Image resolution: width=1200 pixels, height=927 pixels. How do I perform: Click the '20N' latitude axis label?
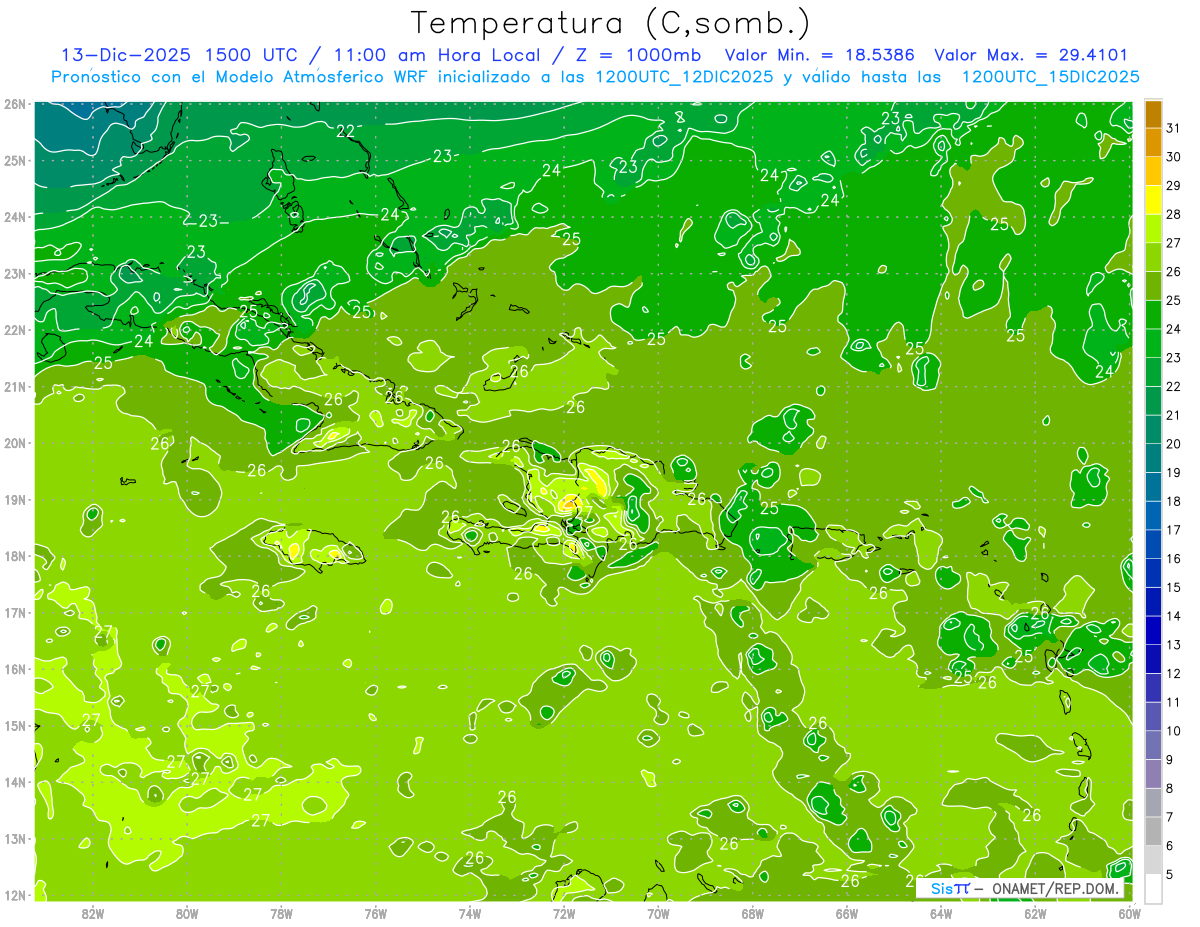(14, 442)
